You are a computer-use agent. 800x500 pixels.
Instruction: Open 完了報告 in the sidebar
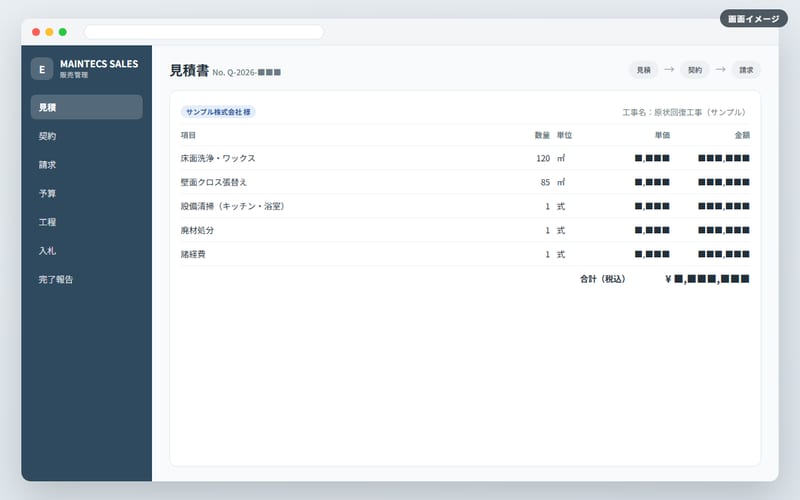(87, 279)
